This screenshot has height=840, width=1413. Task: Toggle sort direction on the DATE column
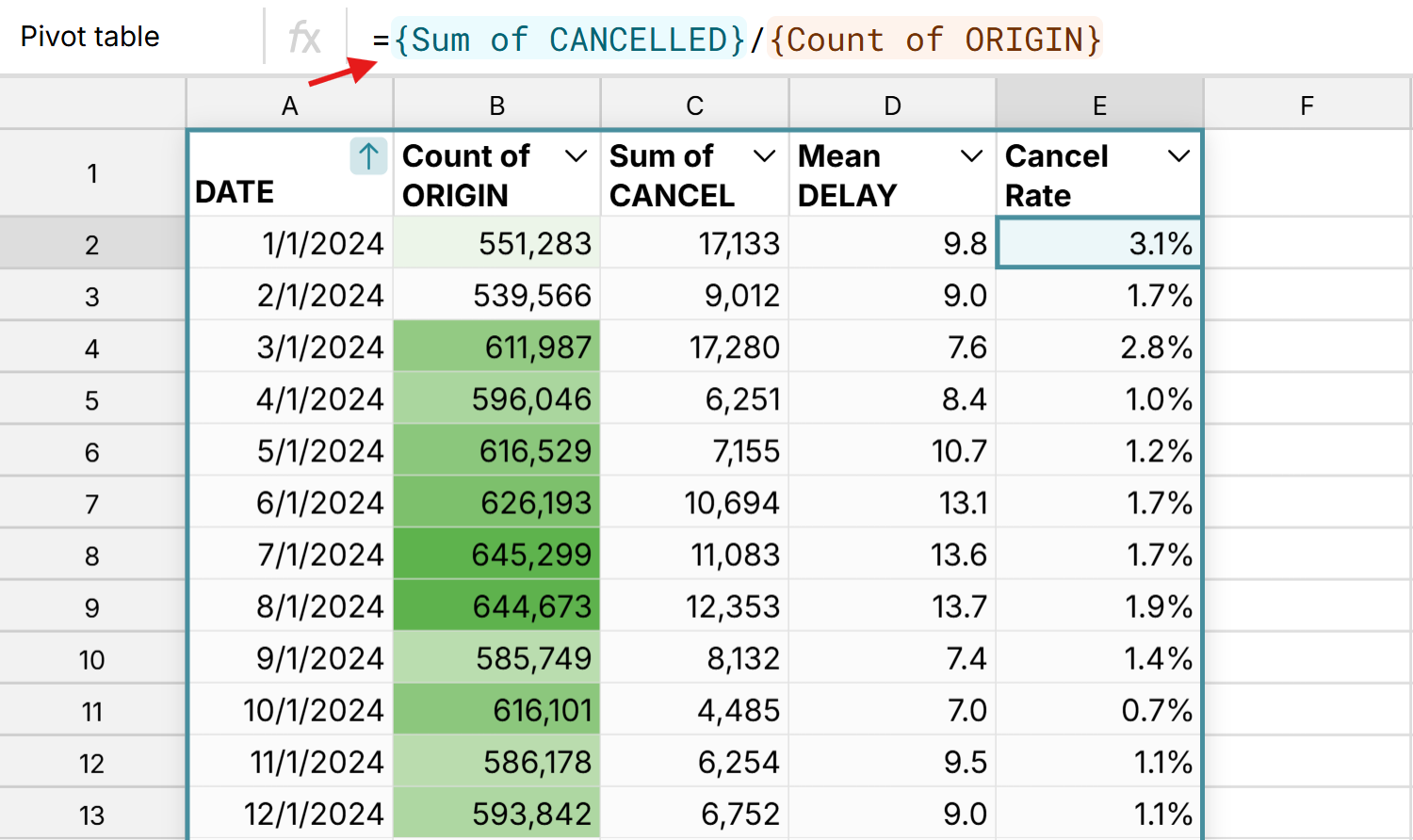tap(367, 156)
